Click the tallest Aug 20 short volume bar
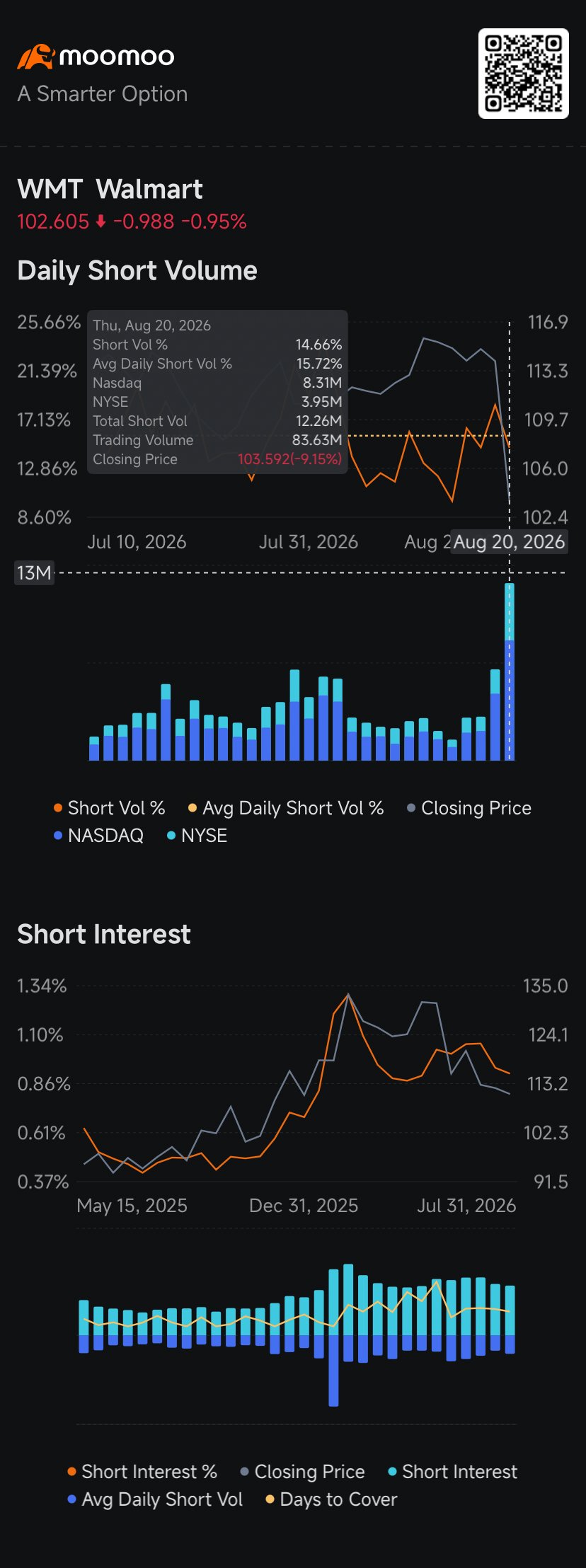This screenshot has height=1568, width=586. coord(509,671)
